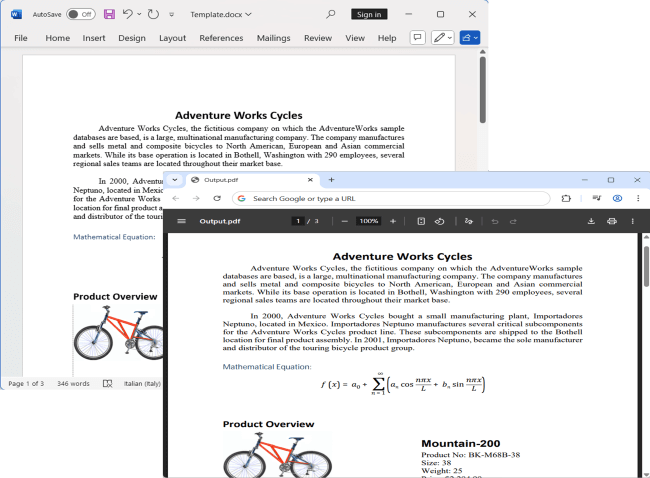Click the Product Overview heading in PDF
The width and height of the screenshot is (650, 478).
tap(268, 424)
